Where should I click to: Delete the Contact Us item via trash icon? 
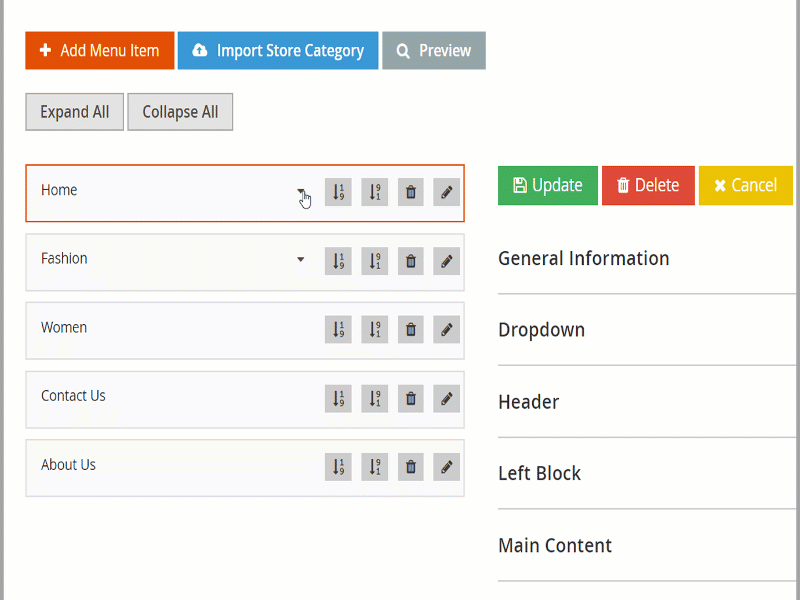point(410,398)
